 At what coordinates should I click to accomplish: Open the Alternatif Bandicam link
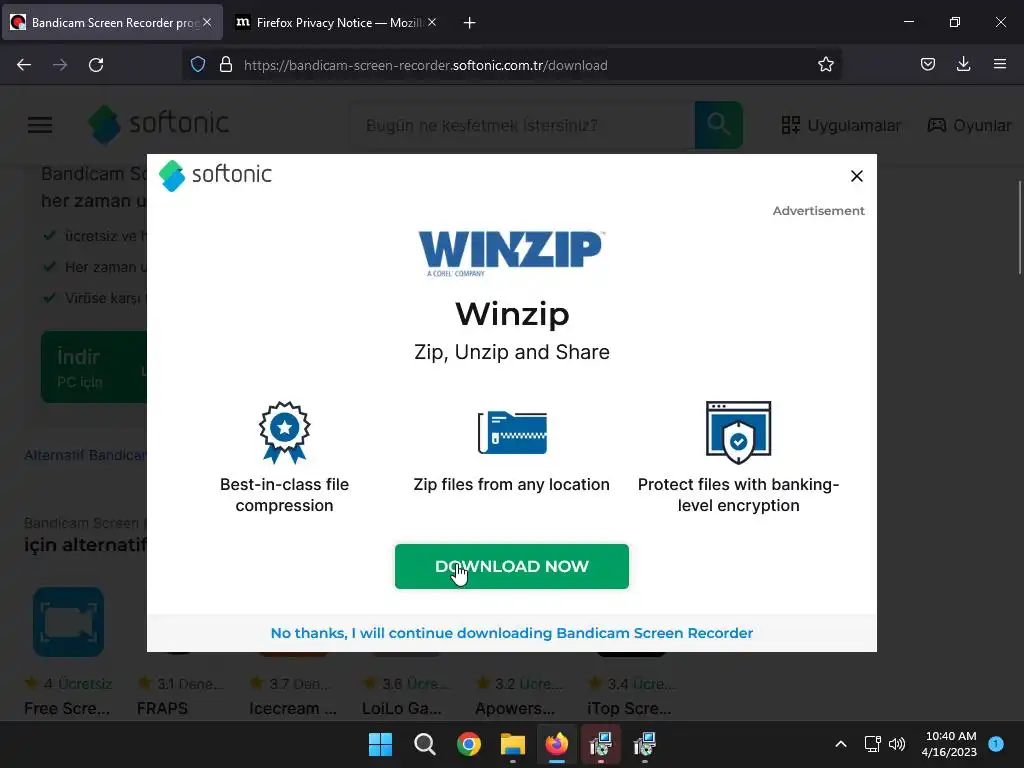[x=86, y=455]
